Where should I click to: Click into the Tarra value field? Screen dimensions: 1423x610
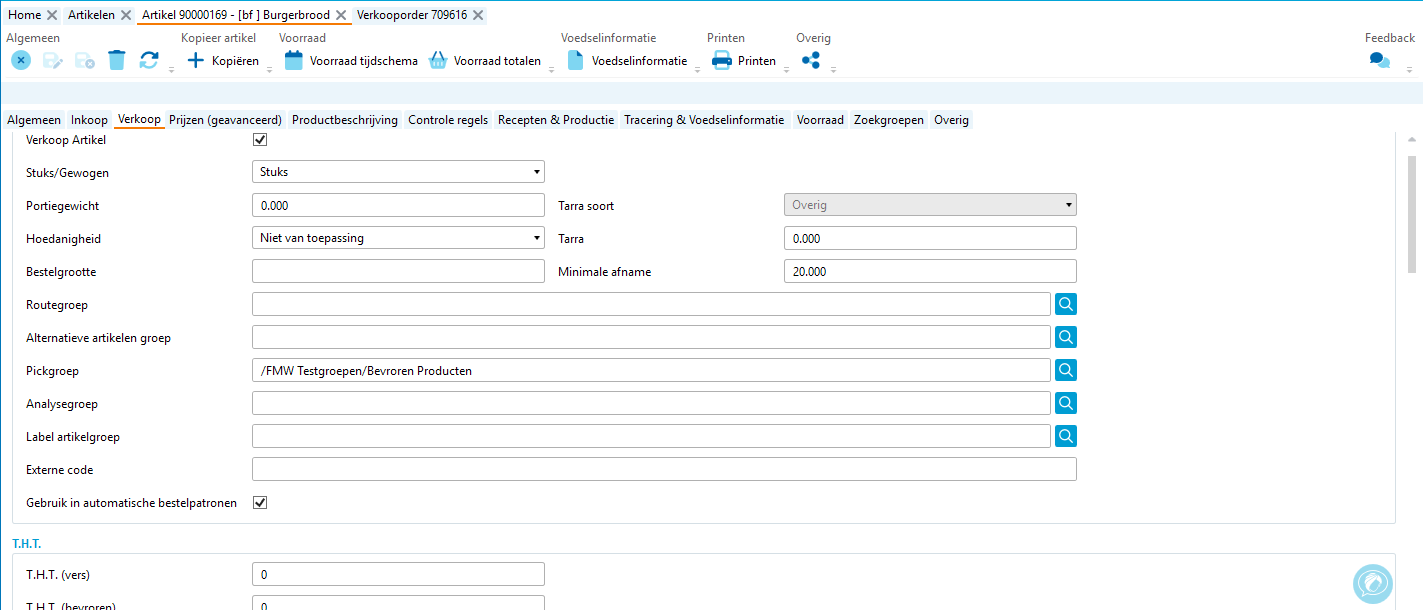(930, 238)
